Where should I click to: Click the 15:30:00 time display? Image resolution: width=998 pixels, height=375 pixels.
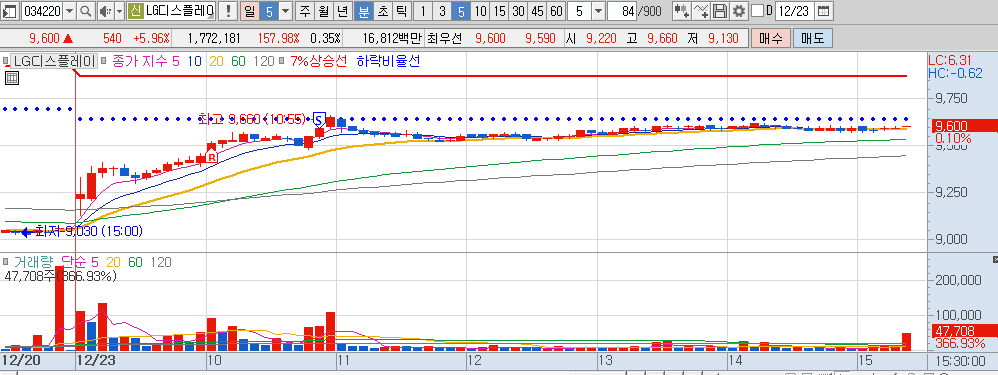tap(959, 361)
